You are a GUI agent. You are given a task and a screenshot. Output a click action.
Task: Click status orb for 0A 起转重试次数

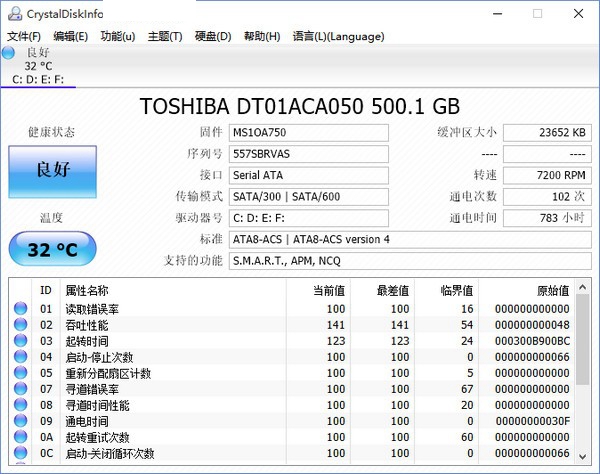coord(20,437)
